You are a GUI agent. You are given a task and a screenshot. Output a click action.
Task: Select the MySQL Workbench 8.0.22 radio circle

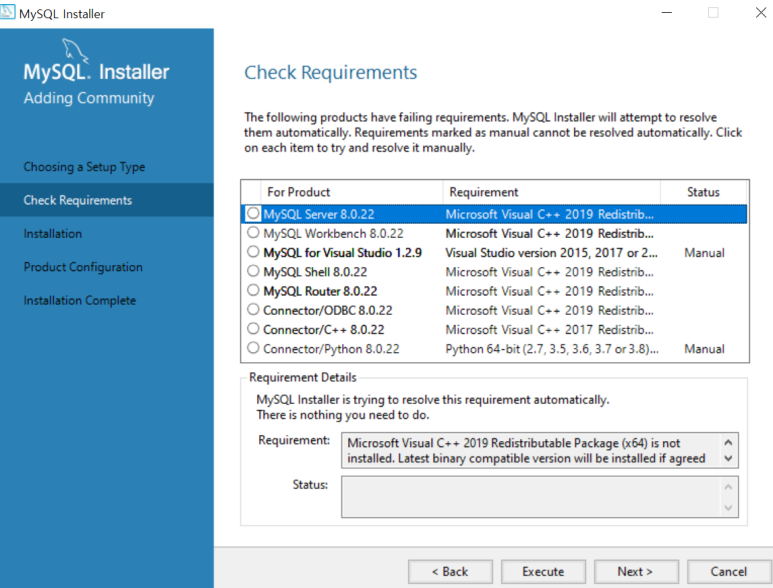[x=253, y=233]
